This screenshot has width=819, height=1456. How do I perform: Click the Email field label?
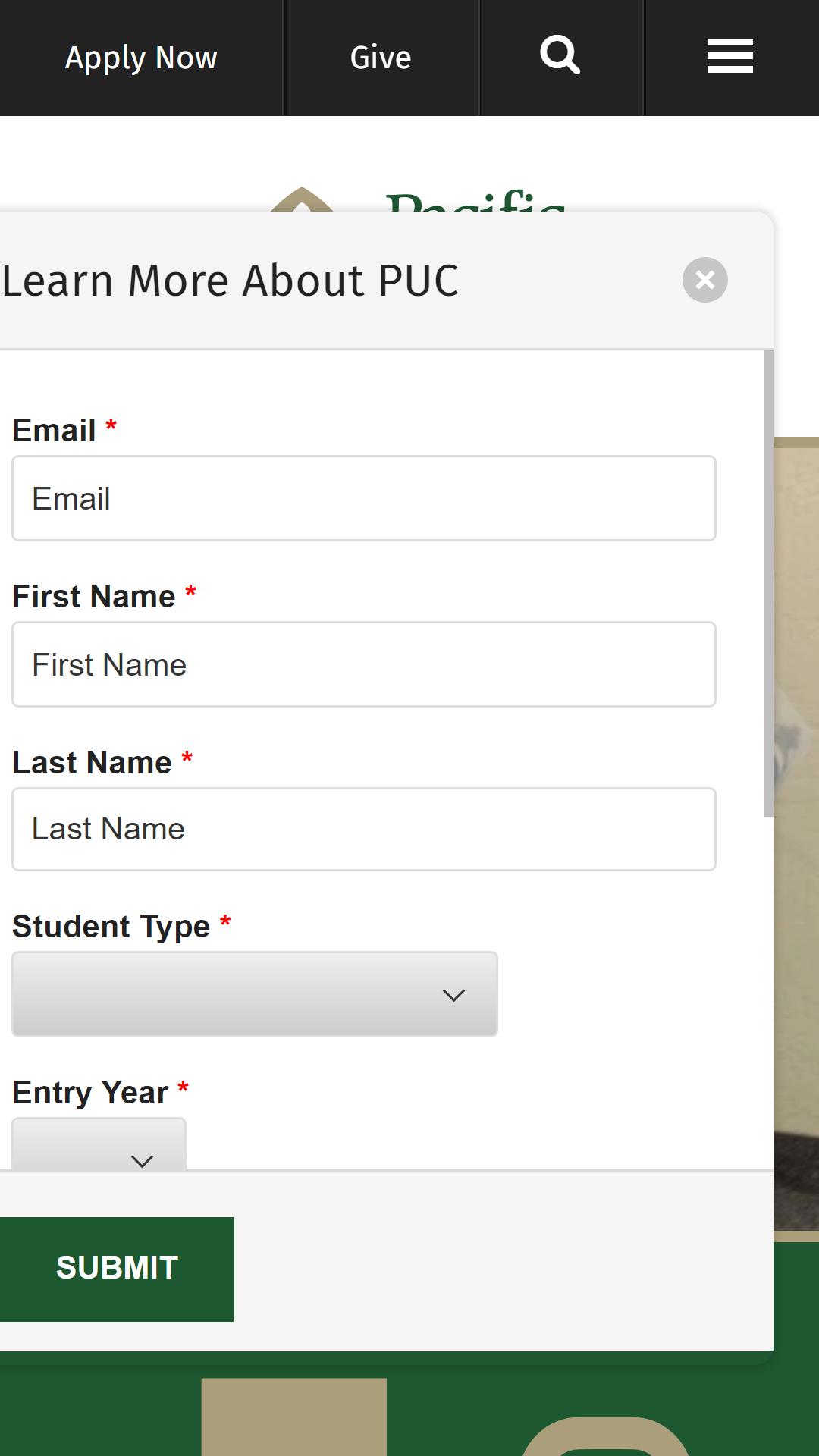[54, 430]
